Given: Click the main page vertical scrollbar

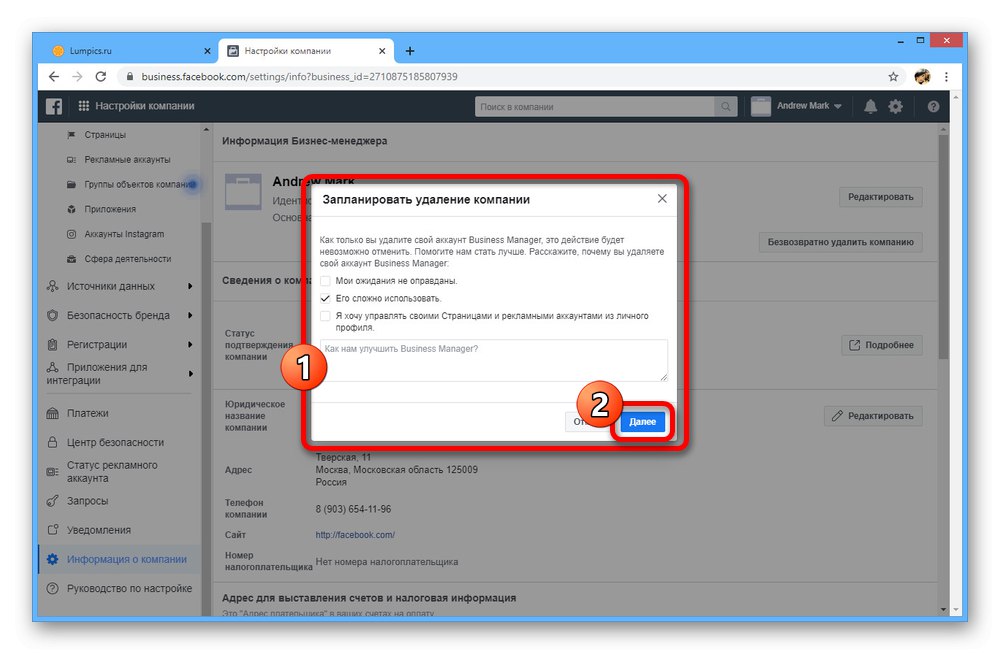Looking at the screenshot, I should point(943,246).
